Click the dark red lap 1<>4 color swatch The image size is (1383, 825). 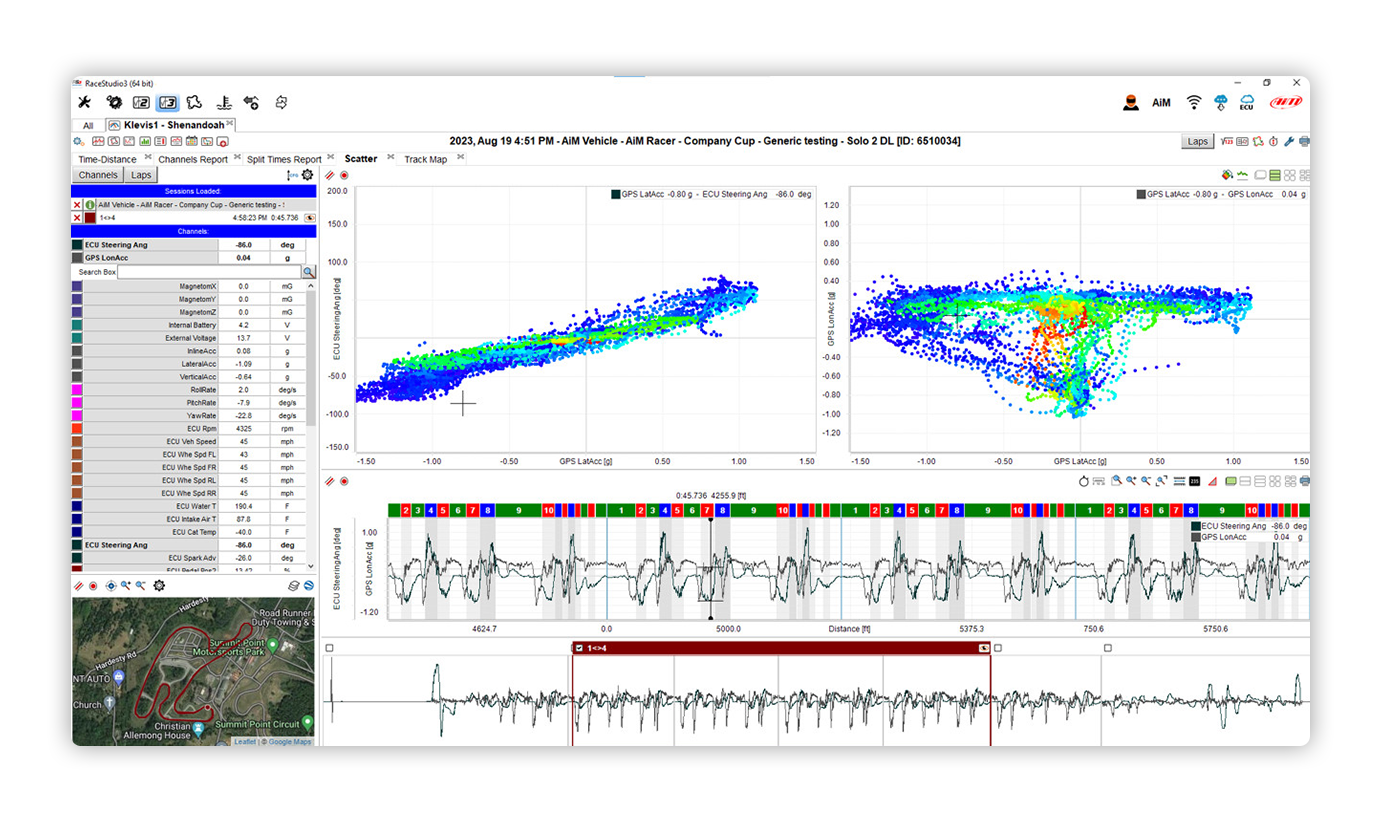[90, 217]
